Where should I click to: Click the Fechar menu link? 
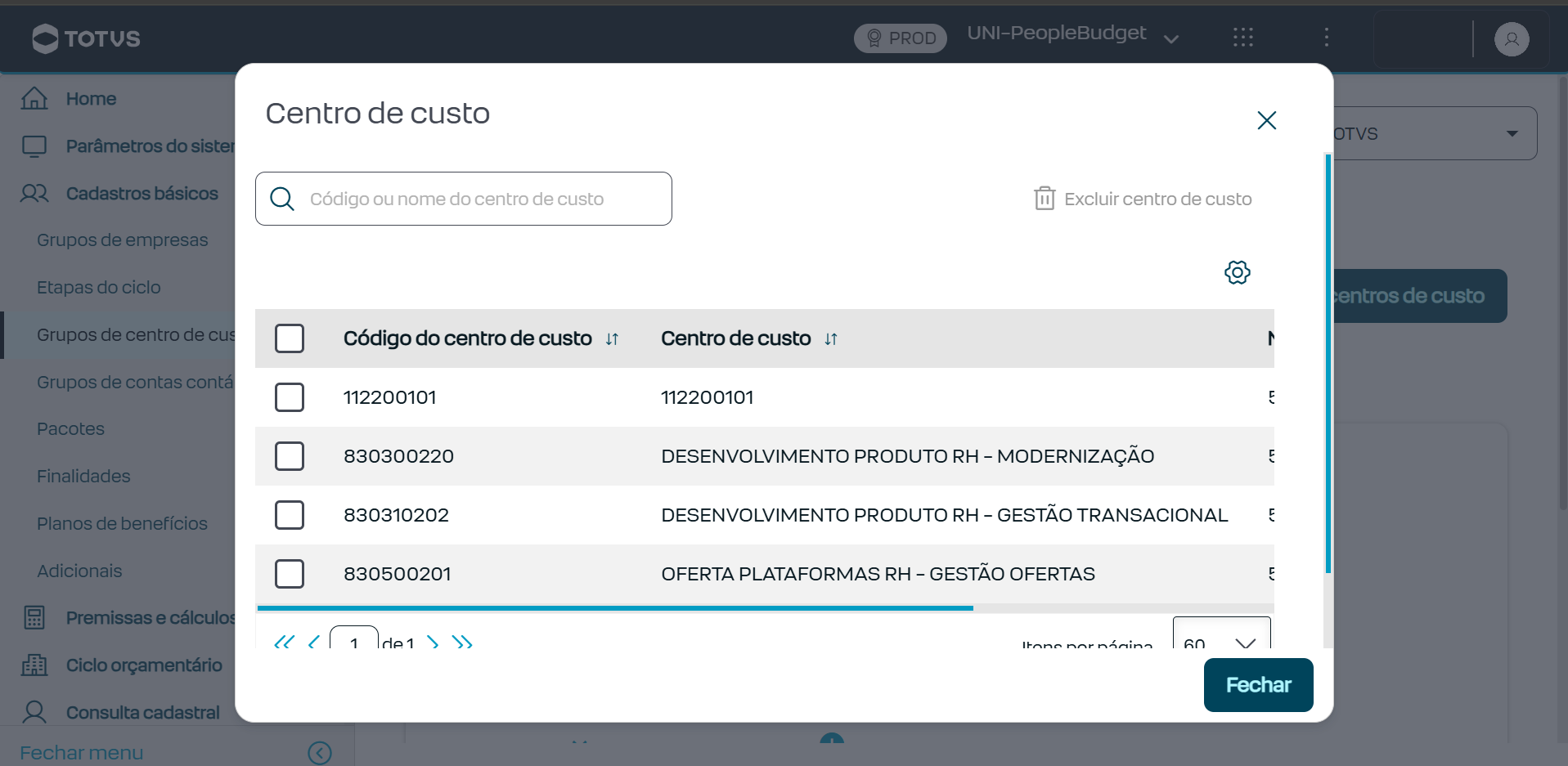(x=82, y=753)
